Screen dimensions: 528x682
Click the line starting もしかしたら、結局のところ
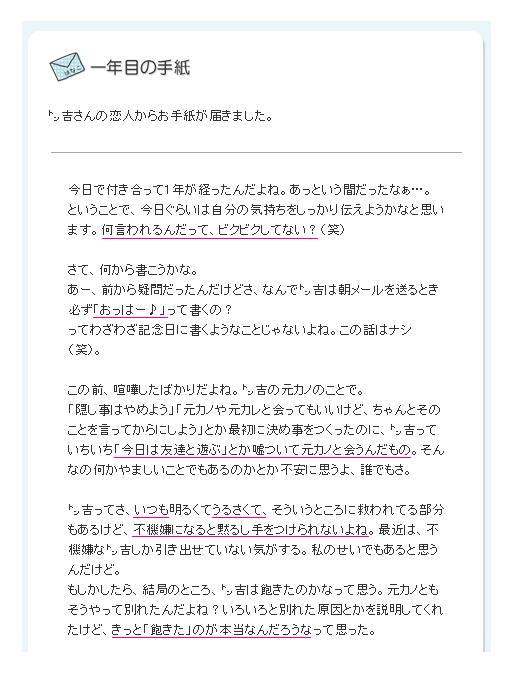pyautogui.click(x=253, y=590)
